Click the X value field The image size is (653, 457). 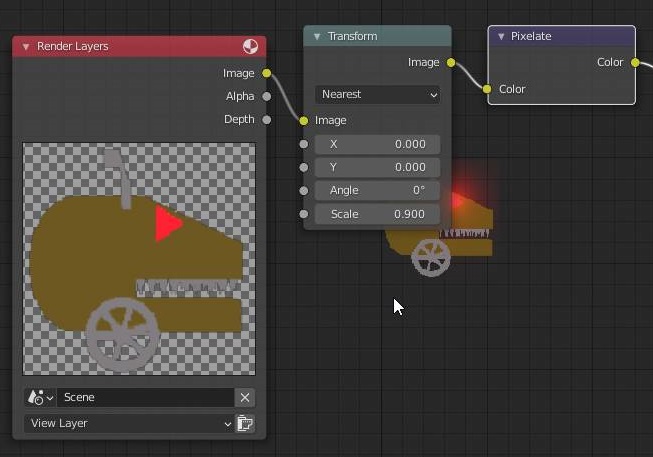pyautogui.click(x=377, y=144)
